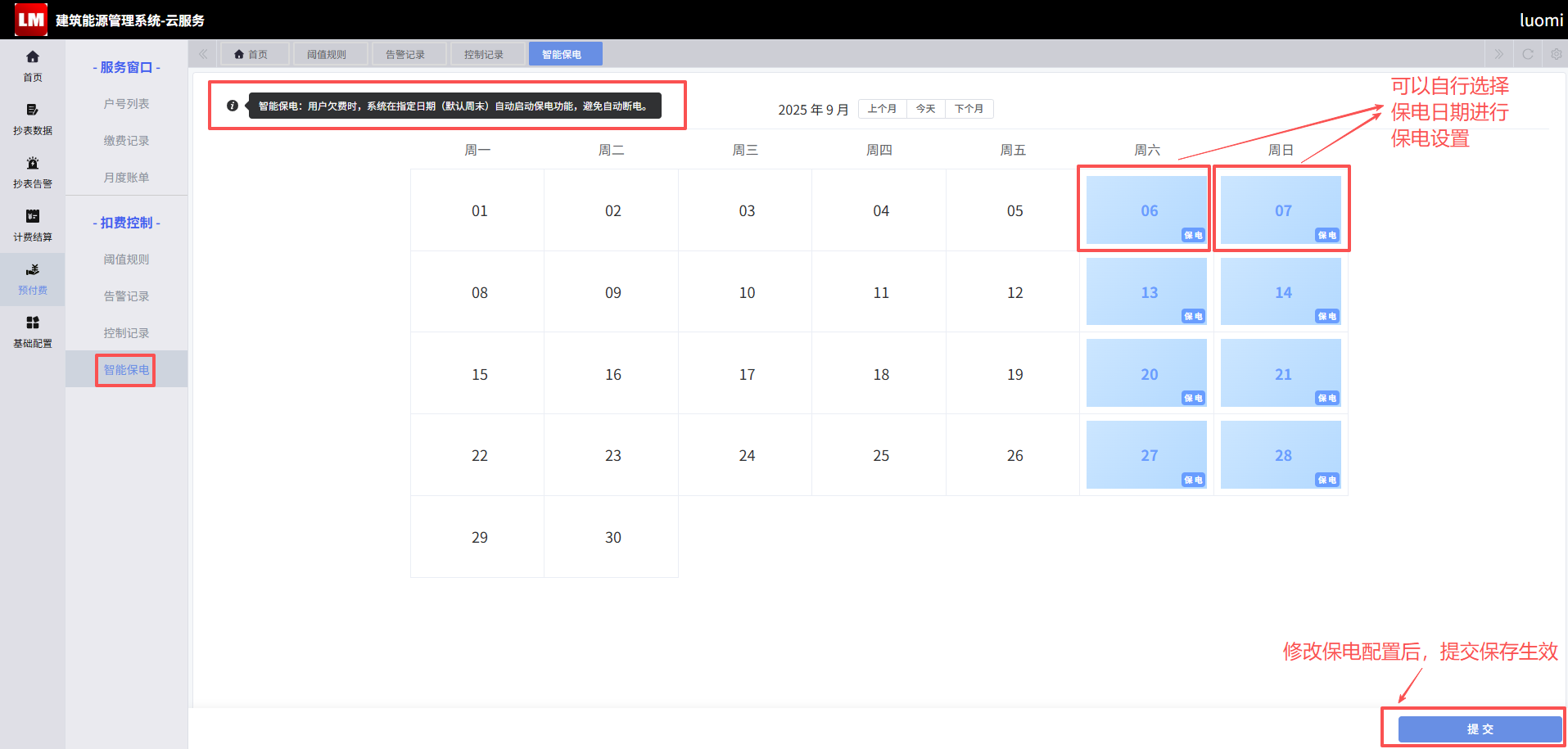The height and width of the screenshot is (749, 1568).
Task: Select calendar day 09
Action: [612, 292]
